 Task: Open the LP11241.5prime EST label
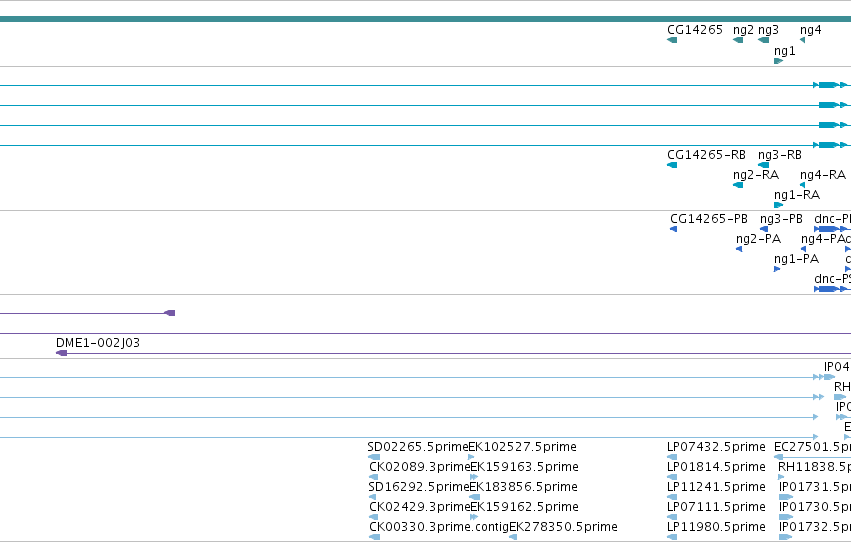(716, 487)
